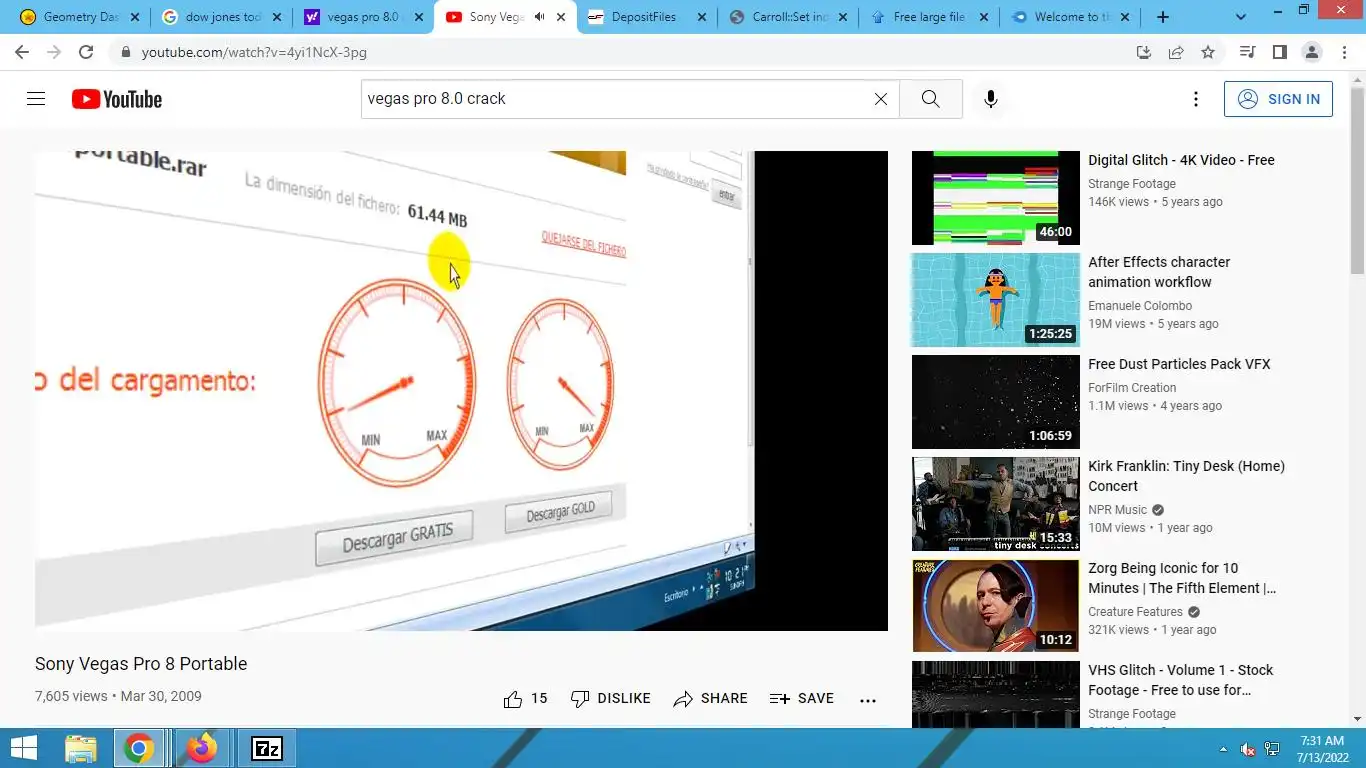Click the address bar URL
This screenshot has width=1366, height=768.
click(254, 52)
